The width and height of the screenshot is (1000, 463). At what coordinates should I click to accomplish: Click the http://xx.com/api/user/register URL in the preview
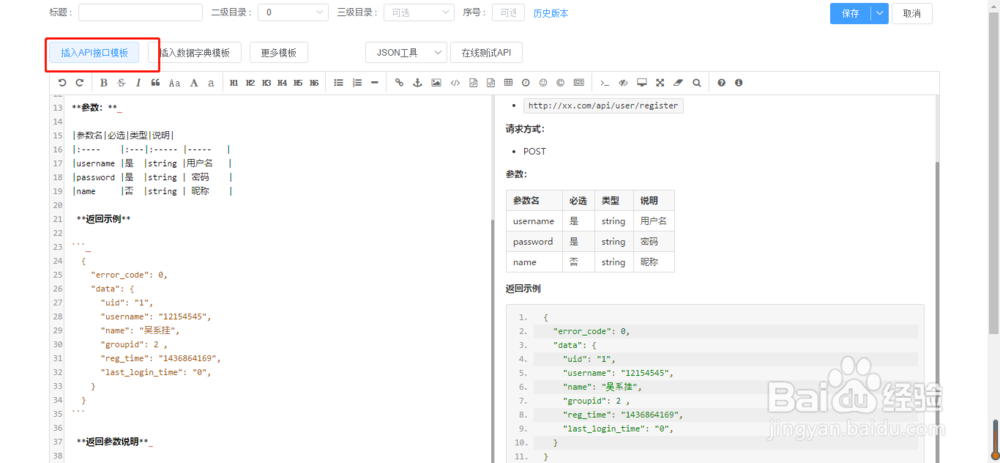pos(603,106)
